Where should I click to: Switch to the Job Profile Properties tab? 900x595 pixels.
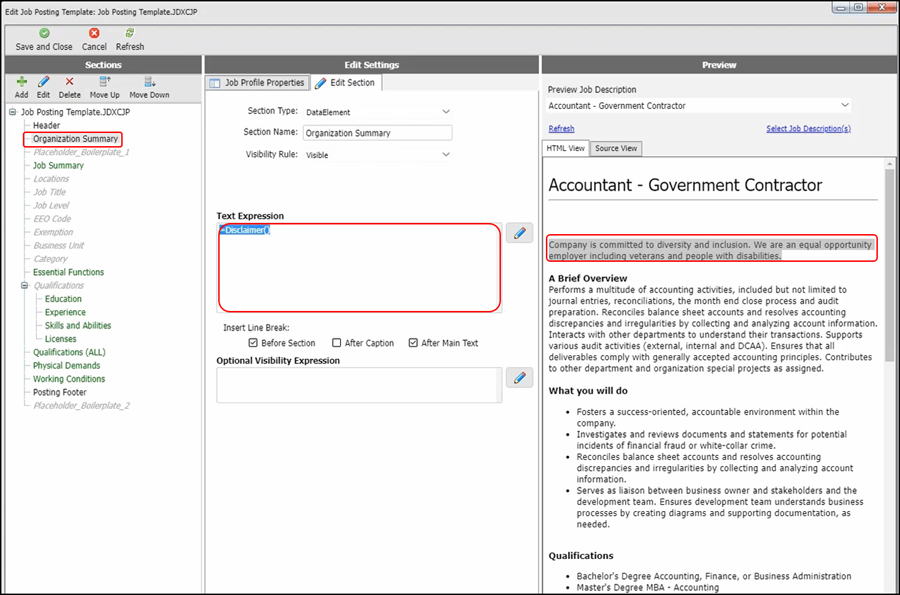click(x=256, y=83)
